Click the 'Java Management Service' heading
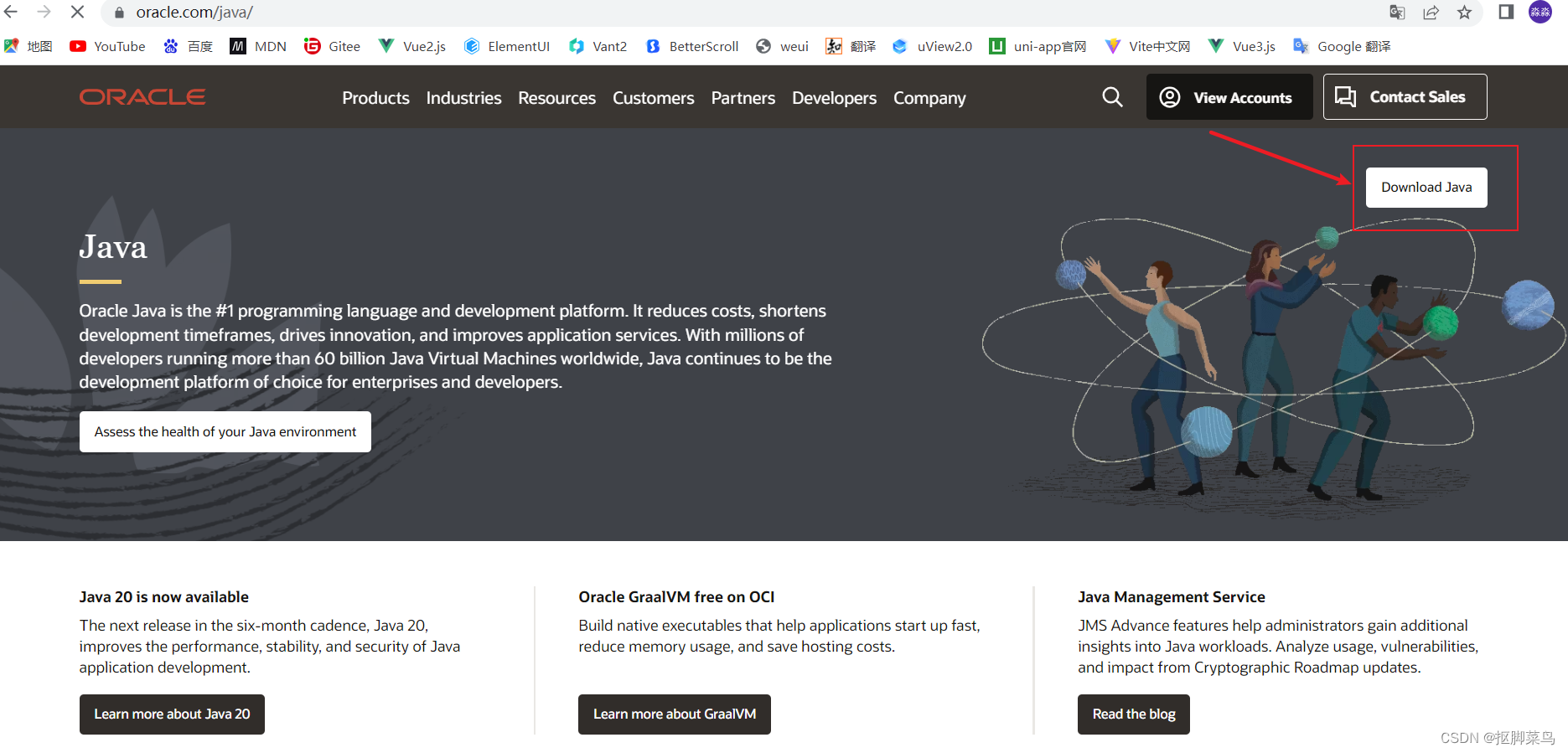 click(1172, 597)
